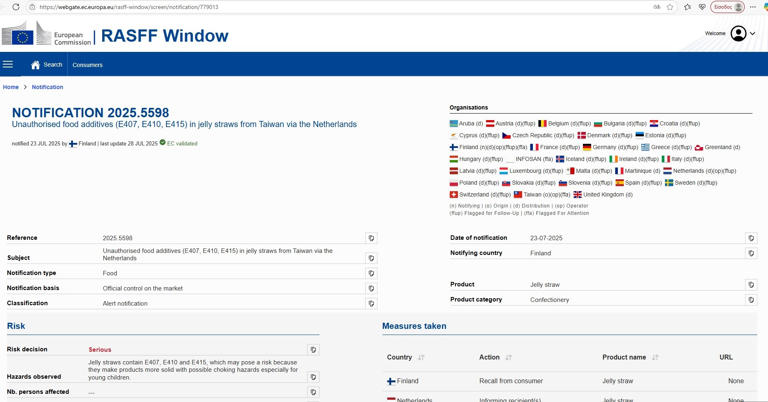The height and width of the screenshot is (402, 768).
Task: Copy the Classification field value
Action: (x=371, y=303)
